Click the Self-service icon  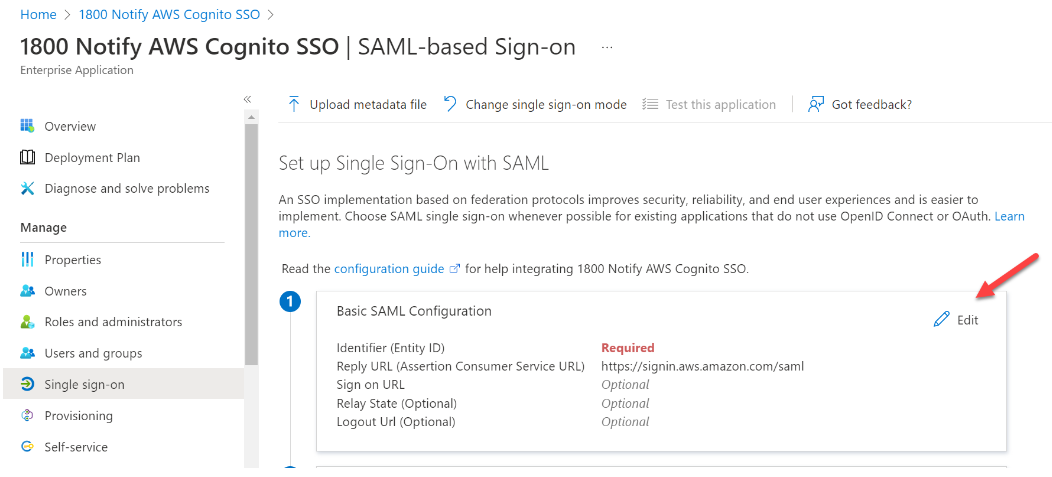(27, 447)
